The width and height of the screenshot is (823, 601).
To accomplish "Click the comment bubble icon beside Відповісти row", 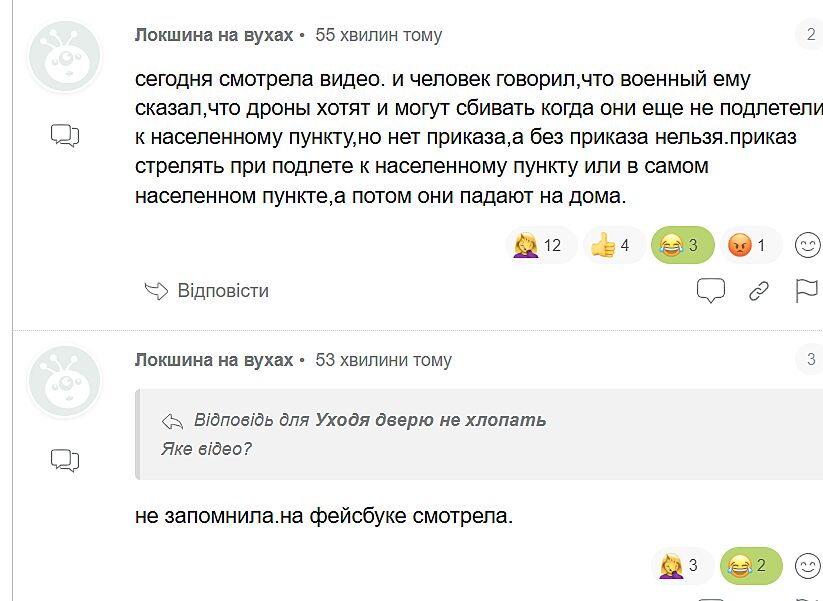I will 710,291.
